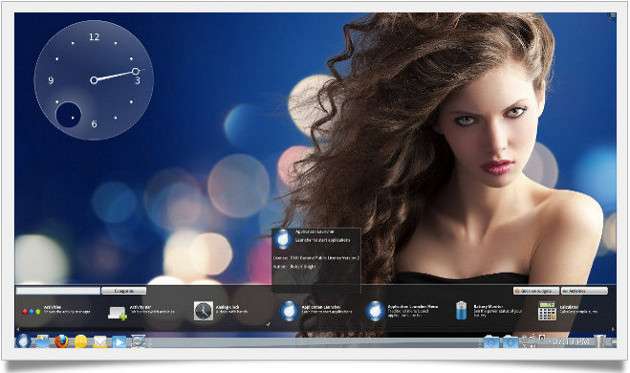This screenshot has height=373, width=630.
Task: Open the yellow chat application icon
Action: click(81, 342)
